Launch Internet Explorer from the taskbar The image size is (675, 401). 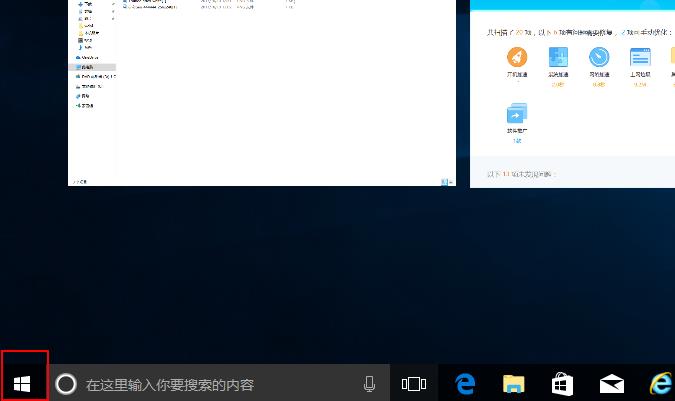click(x=659, y=384)
